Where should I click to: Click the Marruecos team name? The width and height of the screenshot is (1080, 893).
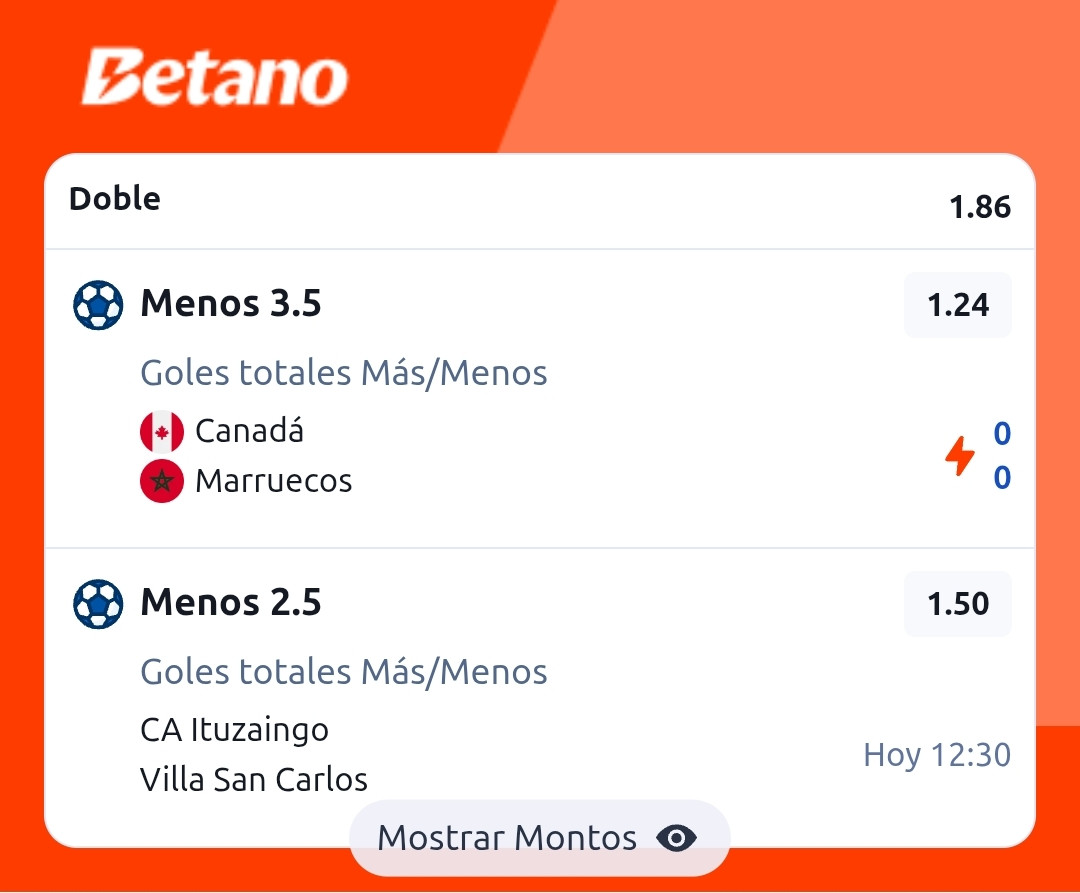(x=273, y=481)
